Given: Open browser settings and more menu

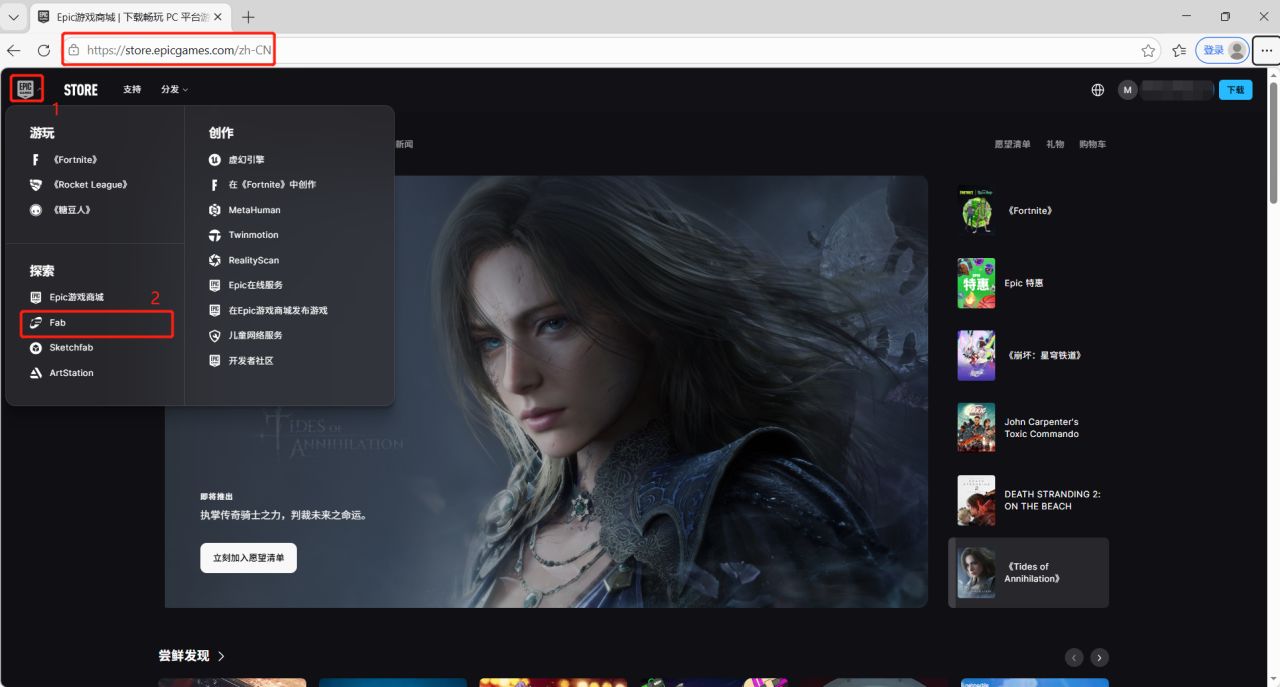Looking at the screenshot, I should pos(1266,50).
